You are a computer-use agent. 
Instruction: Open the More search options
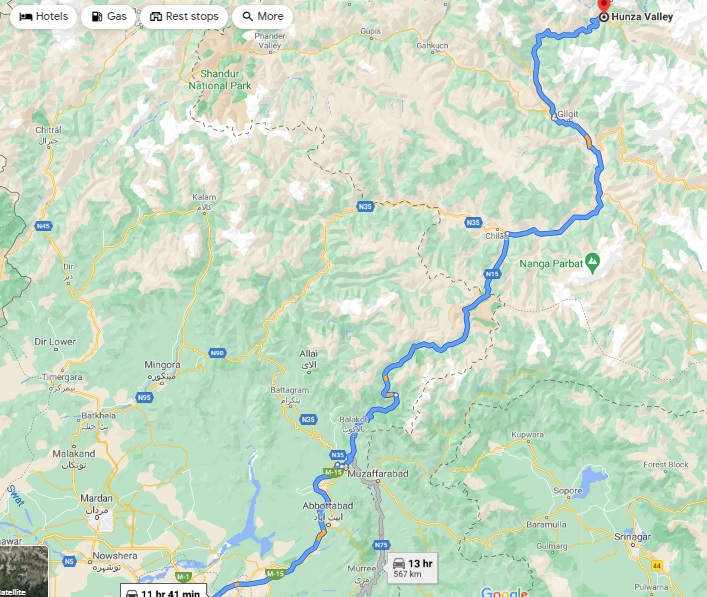pos(262,17)
